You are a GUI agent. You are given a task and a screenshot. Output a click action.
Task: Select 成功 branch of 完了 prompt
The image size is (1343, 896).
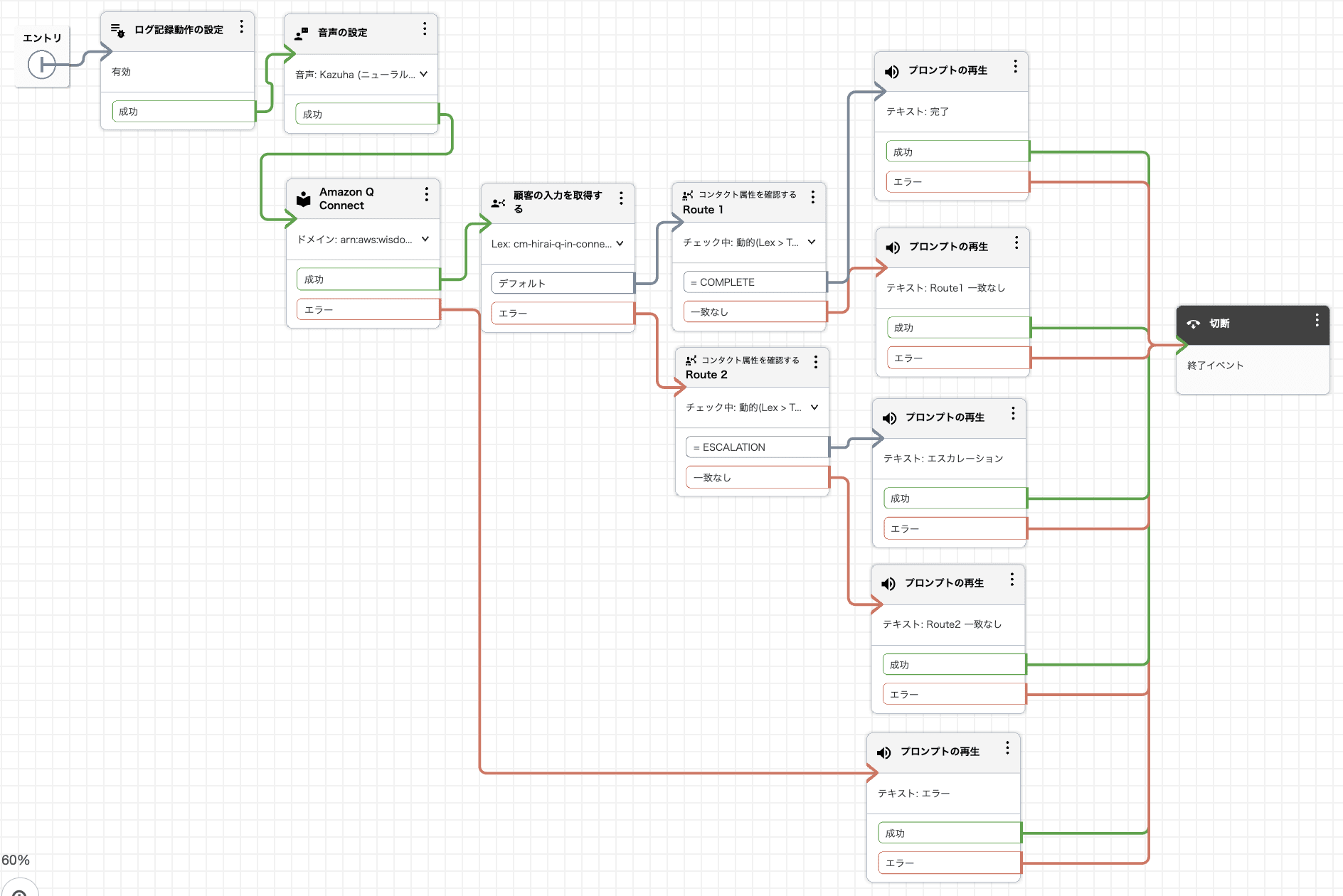(957, 152)
